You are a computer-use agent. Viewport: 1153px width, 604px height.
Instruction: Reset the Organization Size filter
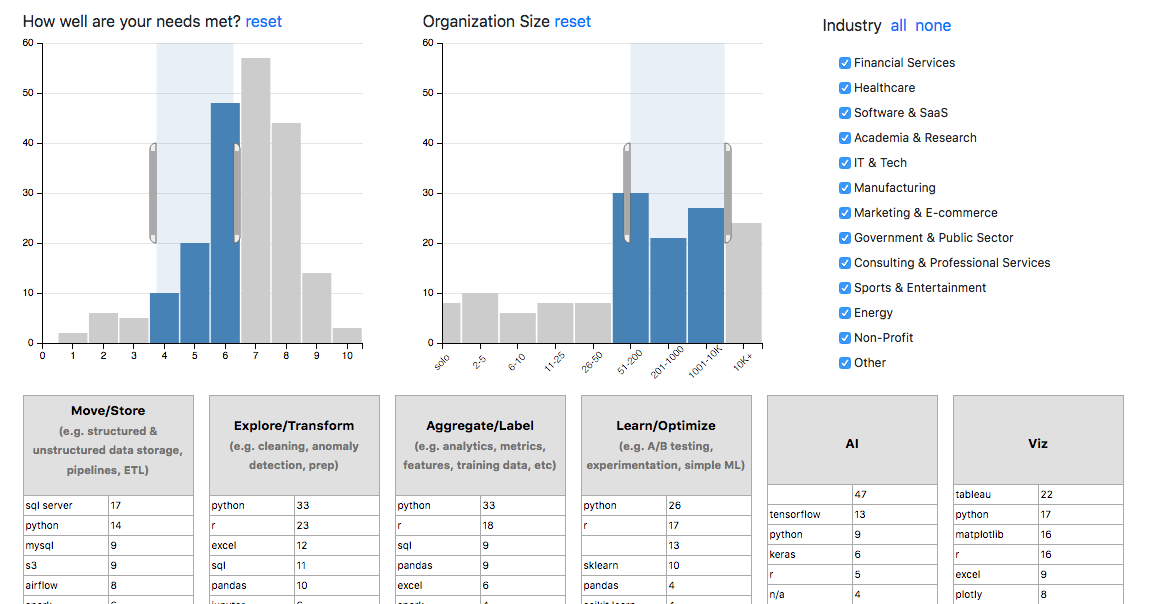tap(573, 21)
